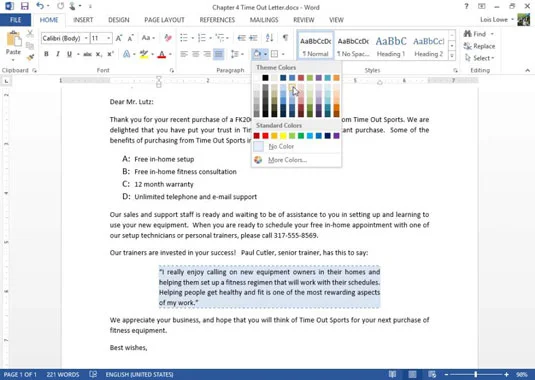The image size is (535, 380).
Task: Apply superscript formatting
Action: 110,54
